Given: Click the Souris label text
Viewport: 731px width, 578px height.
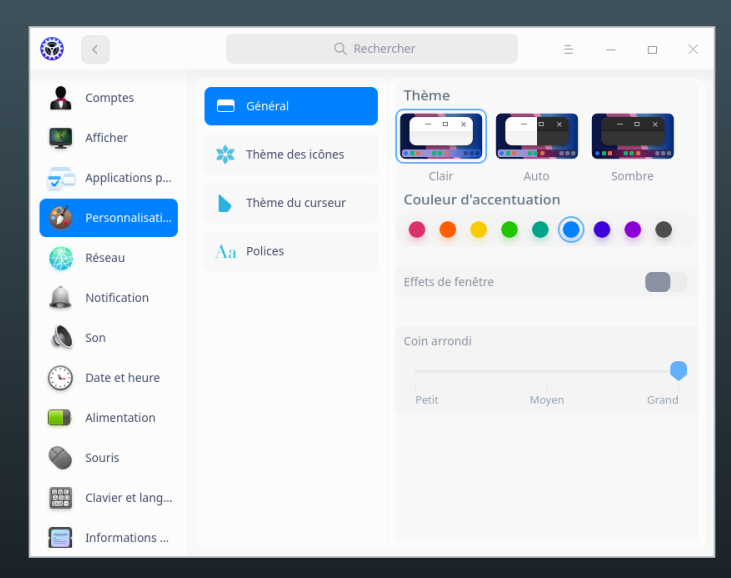Looking at the screenshot, I should click(102, 458).
